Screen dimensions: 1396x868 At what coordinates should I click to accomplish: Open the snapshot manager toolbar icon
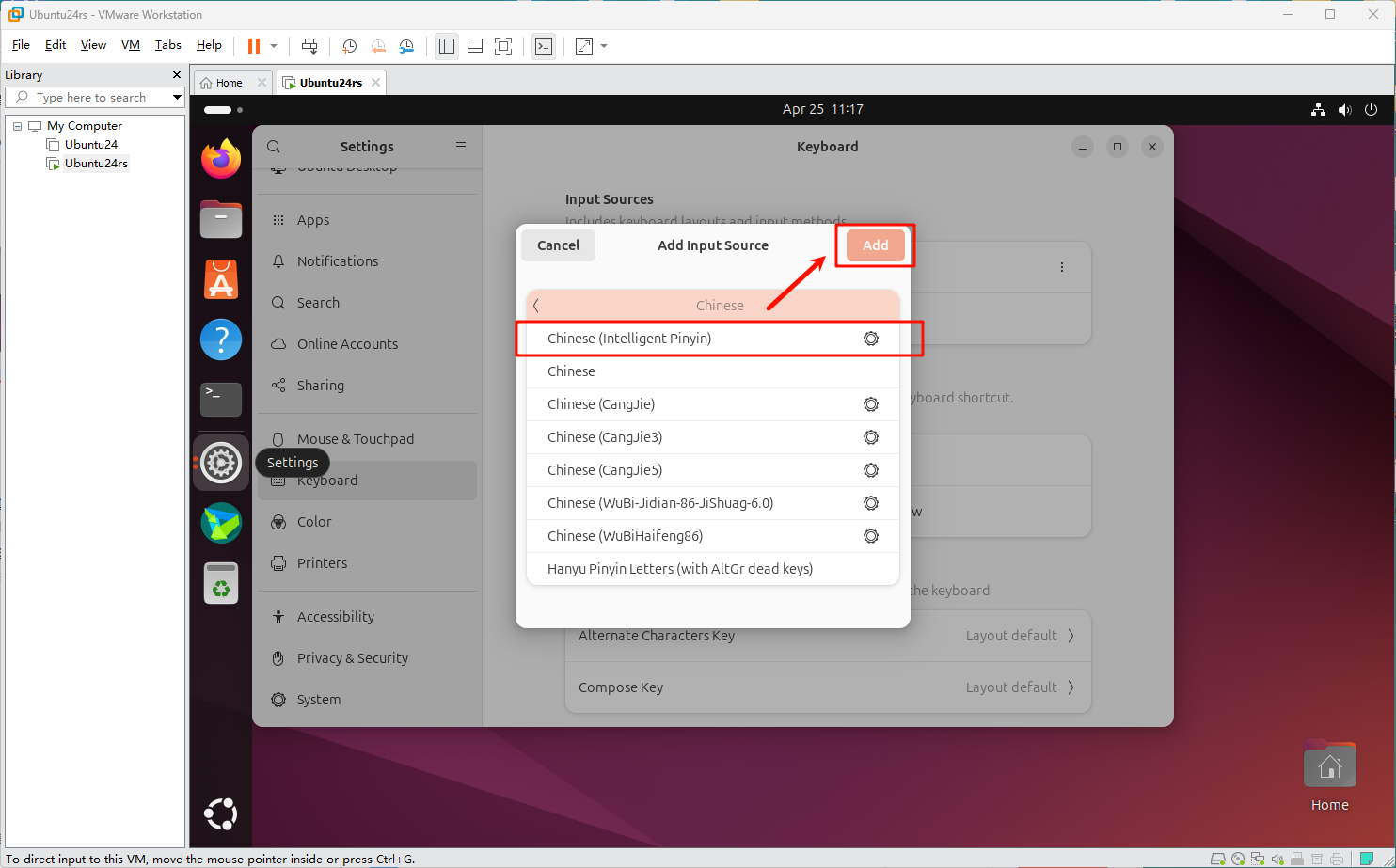click(406, 46)
